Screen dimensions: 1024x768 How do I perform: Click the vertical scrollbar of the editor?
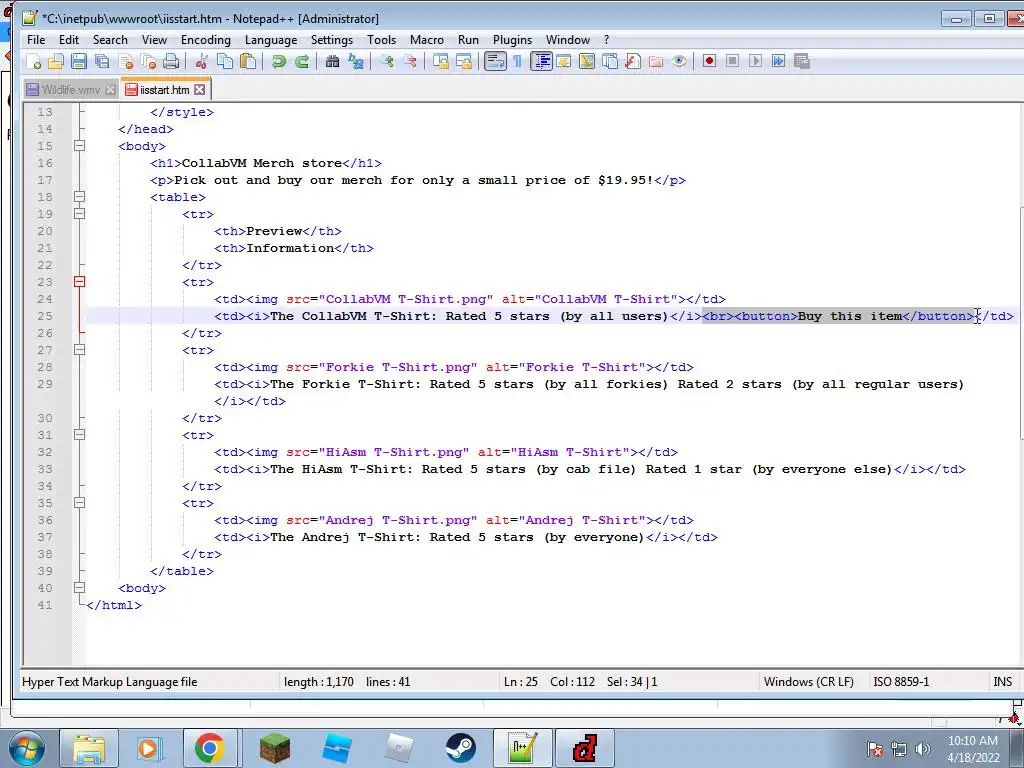tap(1021, 323)
